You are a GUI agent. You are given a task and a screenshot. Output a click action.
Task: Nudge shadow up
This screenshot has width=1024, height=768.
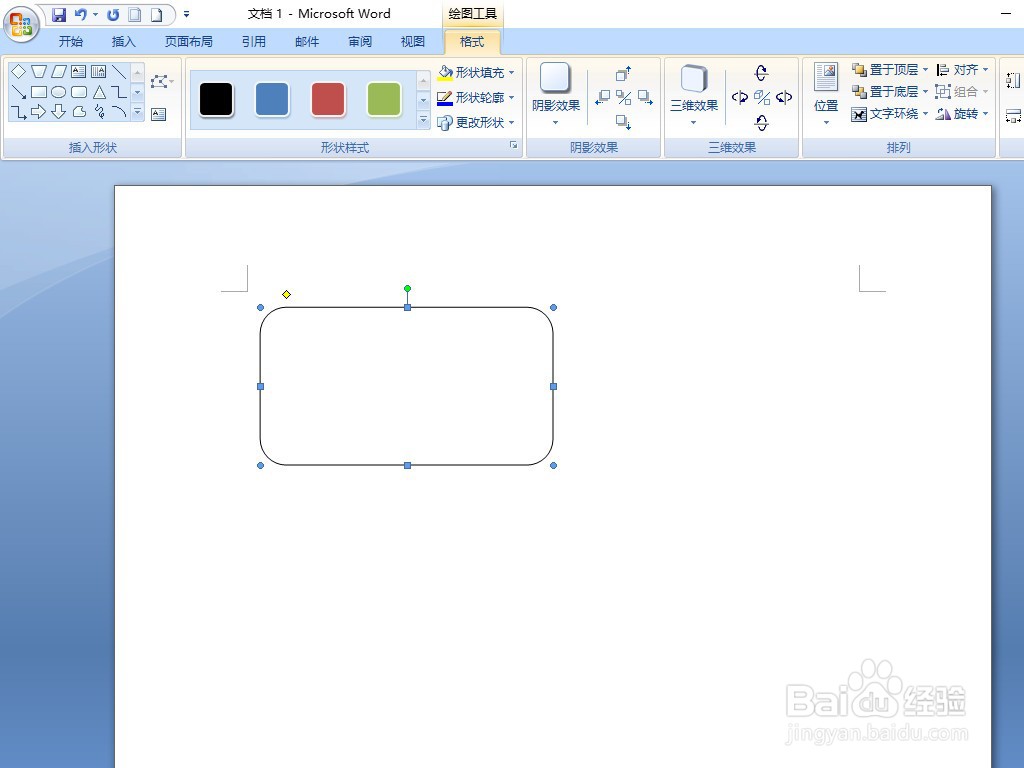624,73
